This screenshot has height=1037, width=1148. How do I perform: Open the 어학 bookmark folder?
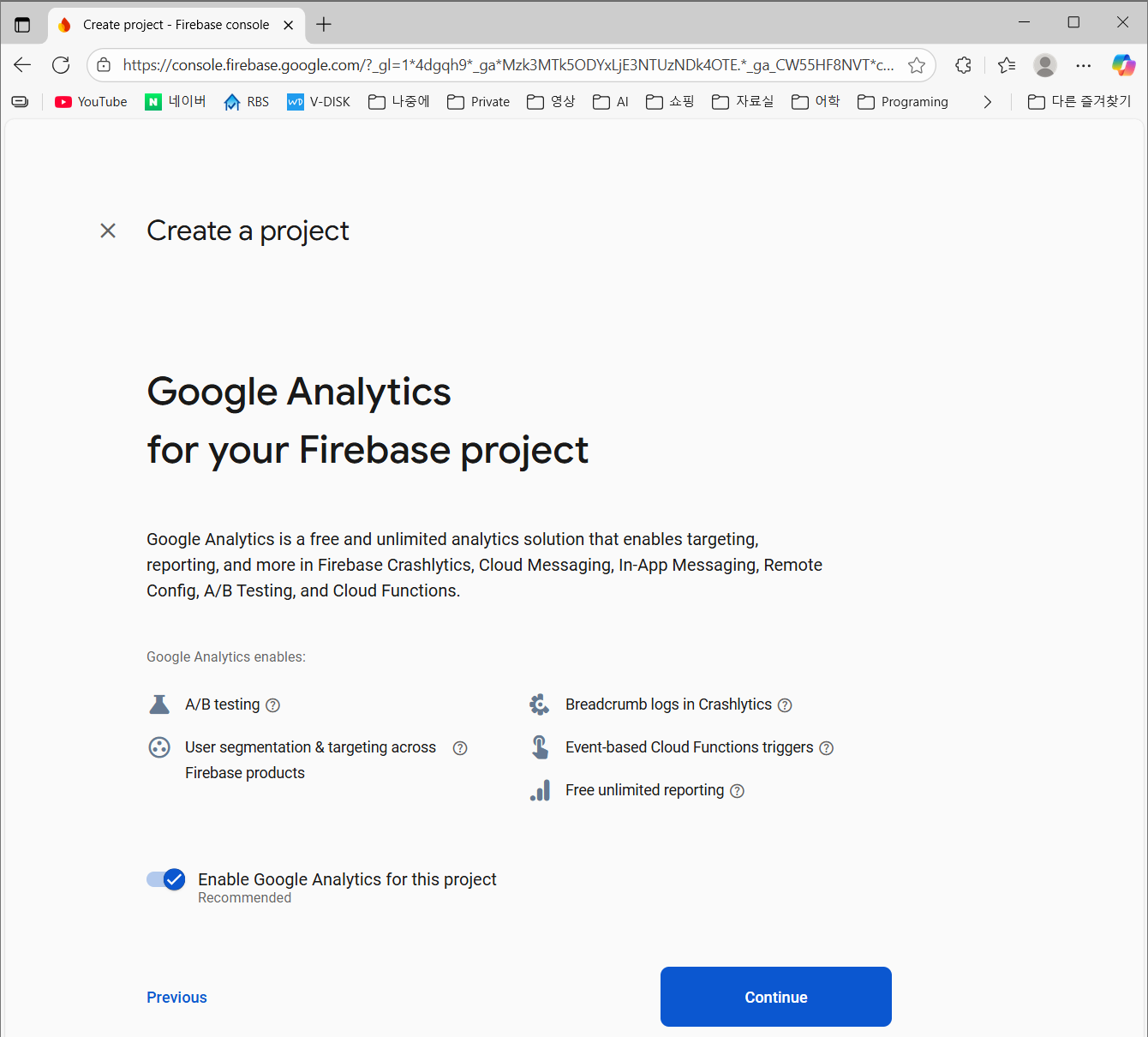[x=816, y=102]
